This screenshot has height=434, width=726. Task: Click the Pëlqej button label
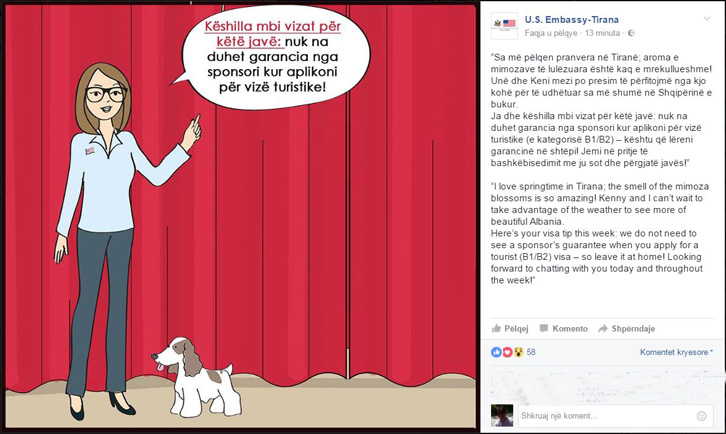tap(516, 328)
